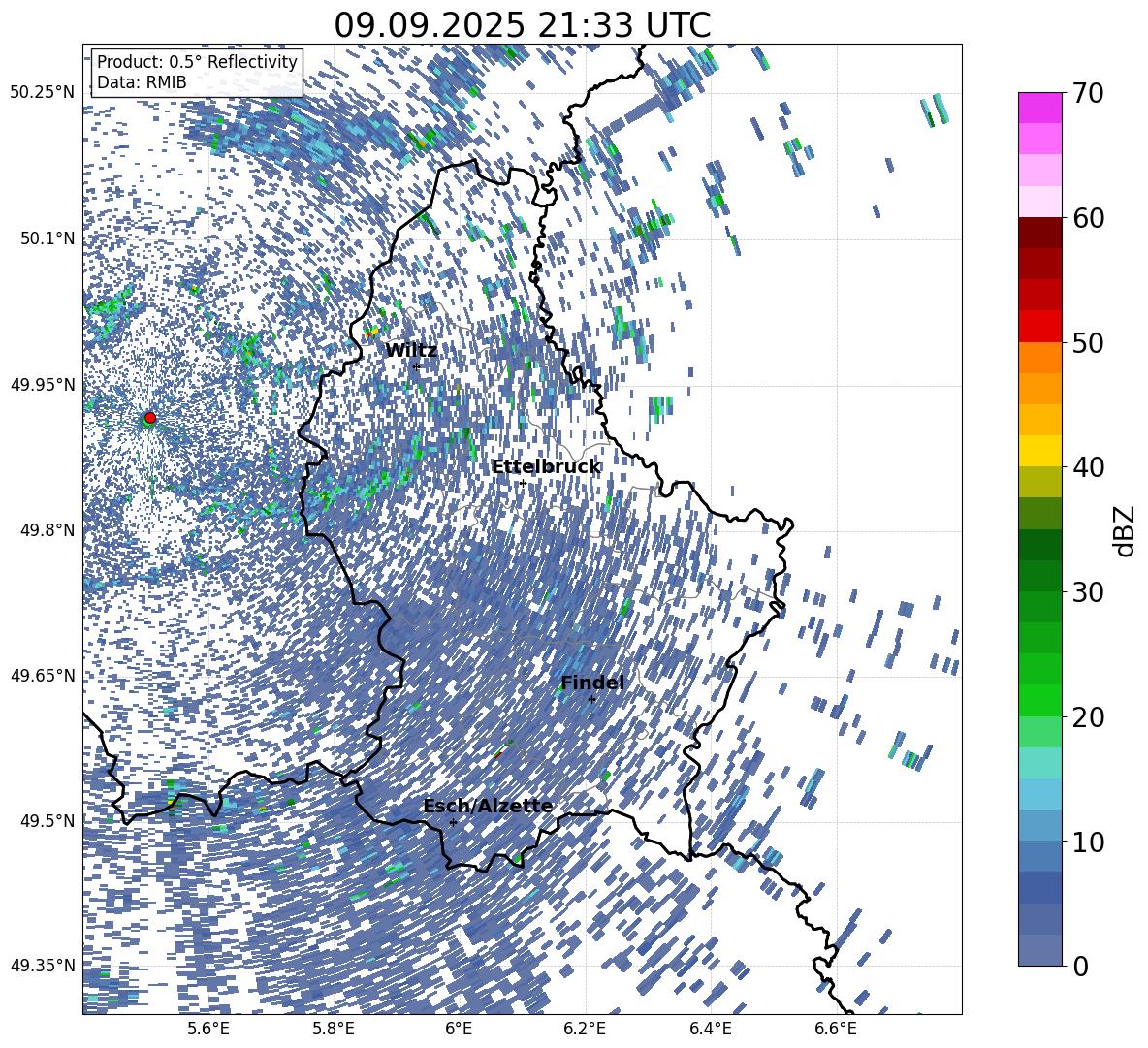Click the 60 tick label on colorbar
This screenshot has width=1148, height=1048.
(1088, 218)
